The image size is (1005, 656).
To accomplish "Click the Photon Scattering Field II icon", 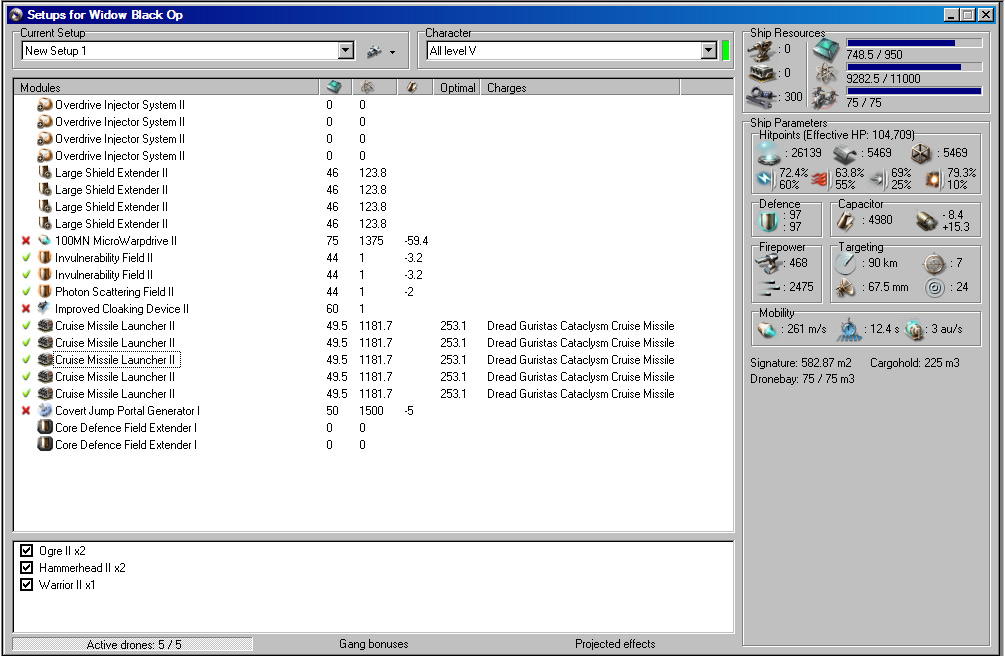I will (x=44, y=292).
